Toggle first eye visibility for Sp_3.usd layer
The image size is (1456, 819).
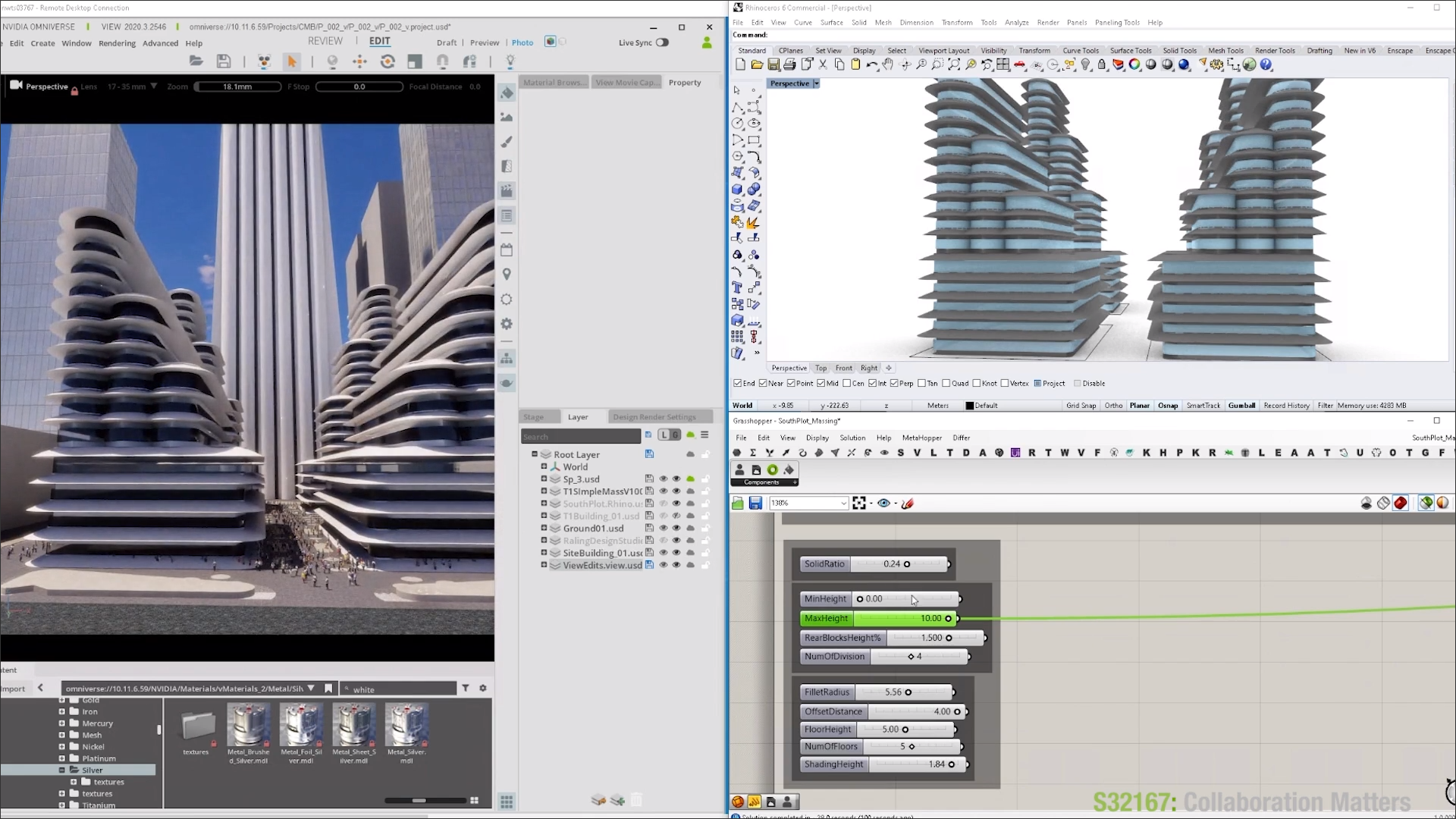point(664,479)
